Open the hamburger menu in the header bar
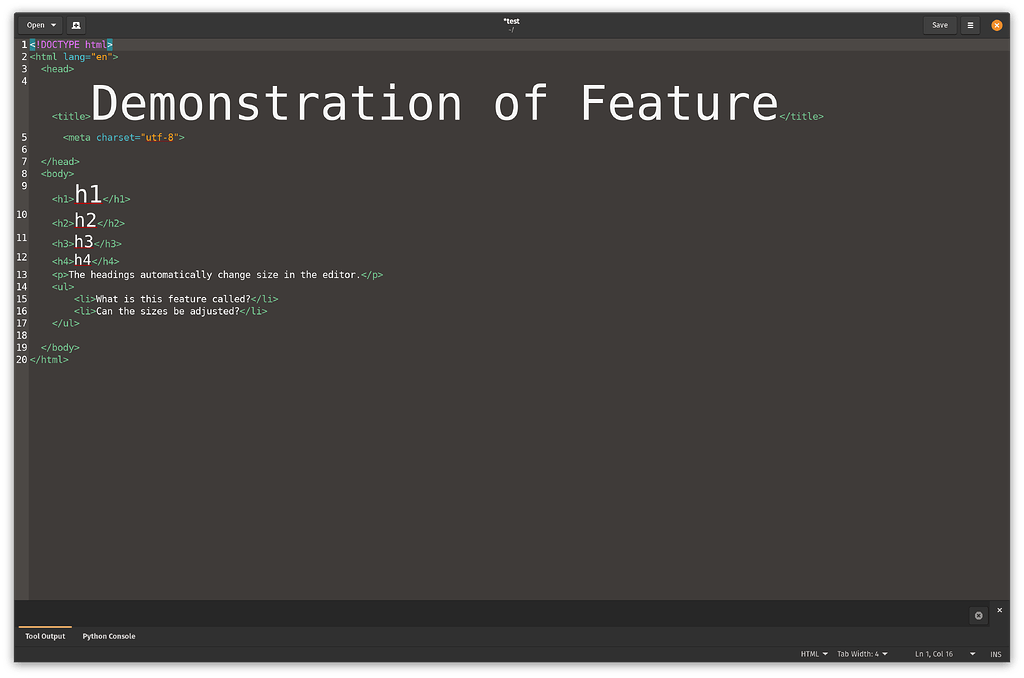The width and height of the screenshot is (1024, 678). 969,24
